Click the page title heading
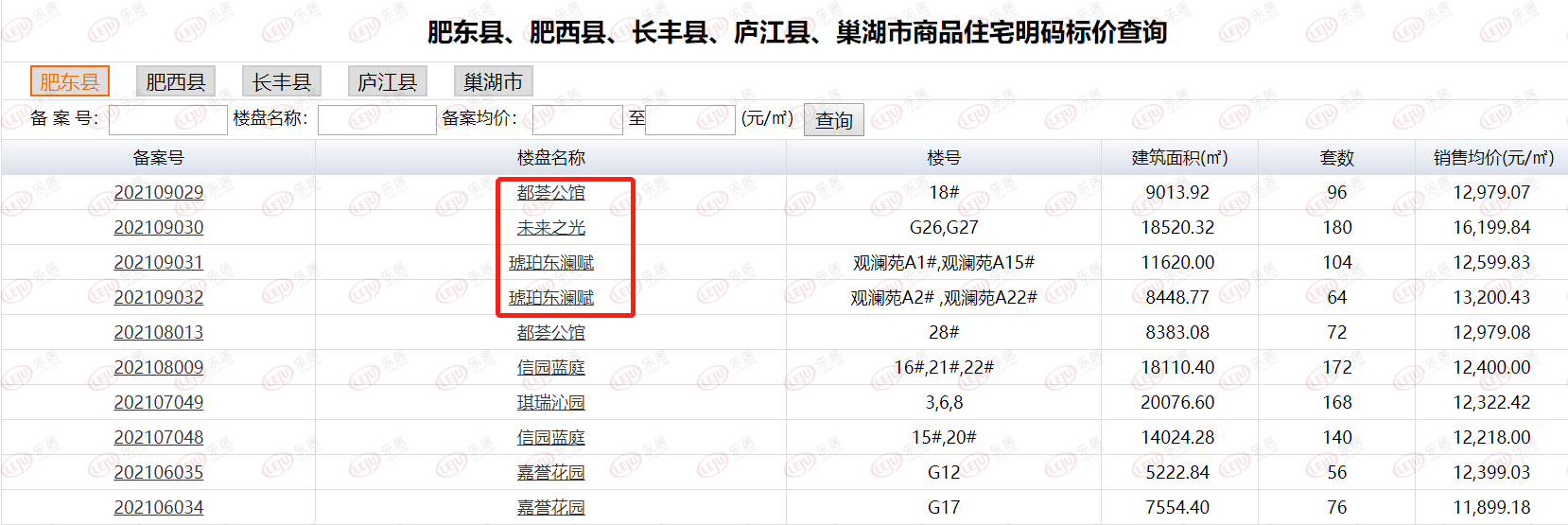The height and width of the screenshot is (525, 1568). [797, 32]
